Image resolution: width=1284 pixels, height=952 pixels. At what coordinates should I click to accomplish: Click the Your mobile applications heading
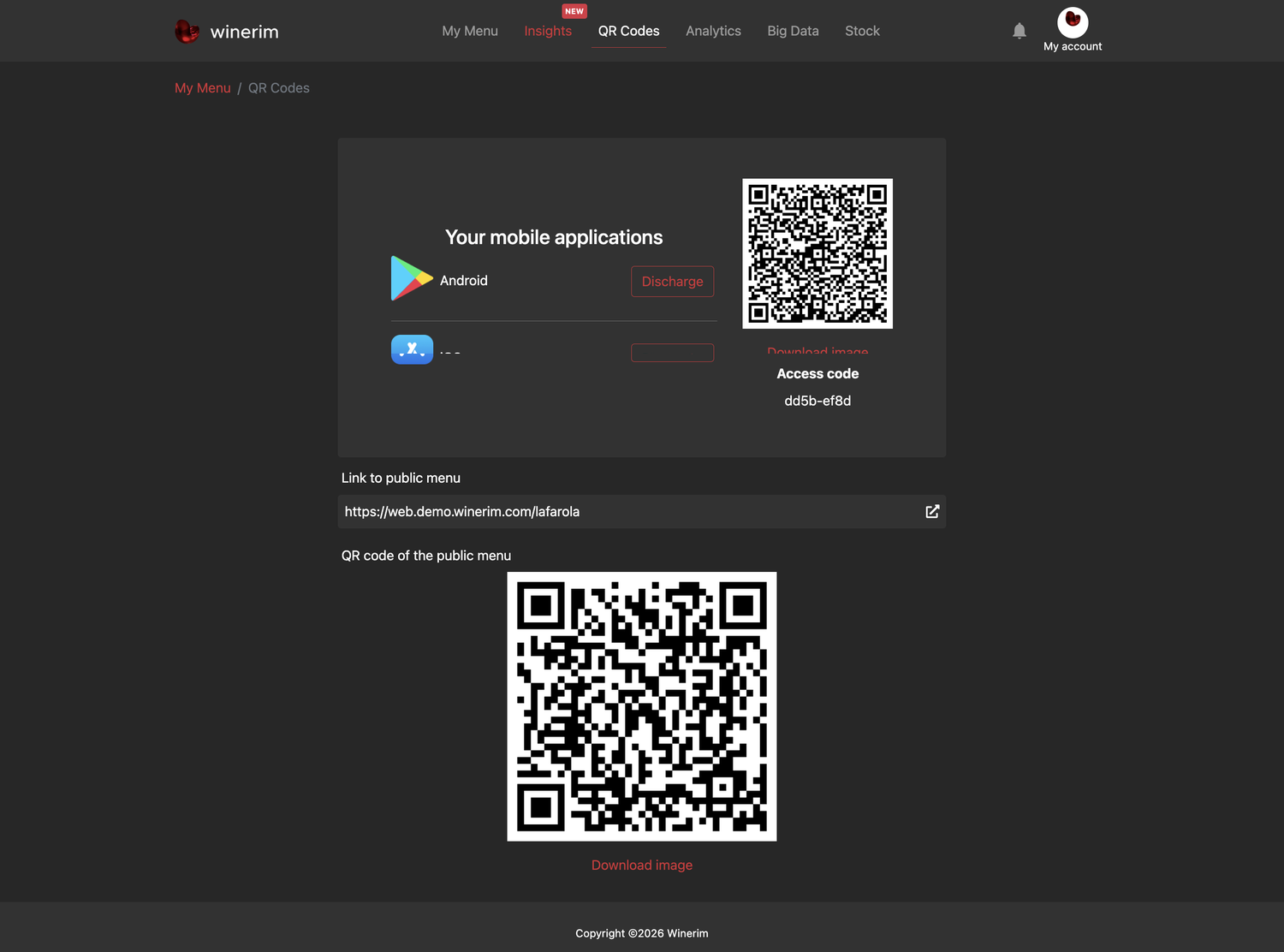click(554, 237)
